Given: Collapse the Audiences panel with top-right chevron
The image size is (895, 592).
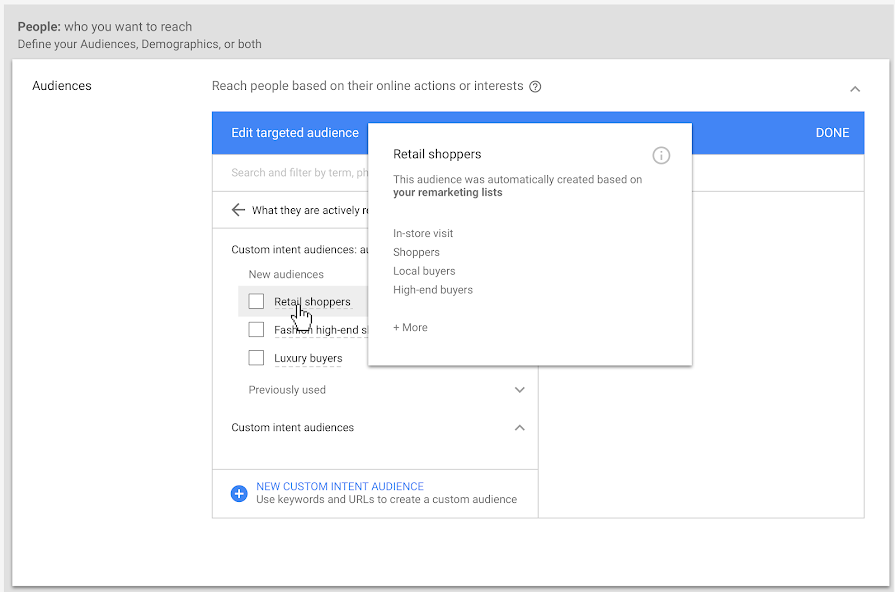Looking at the screenshot, I should point(855,89).
